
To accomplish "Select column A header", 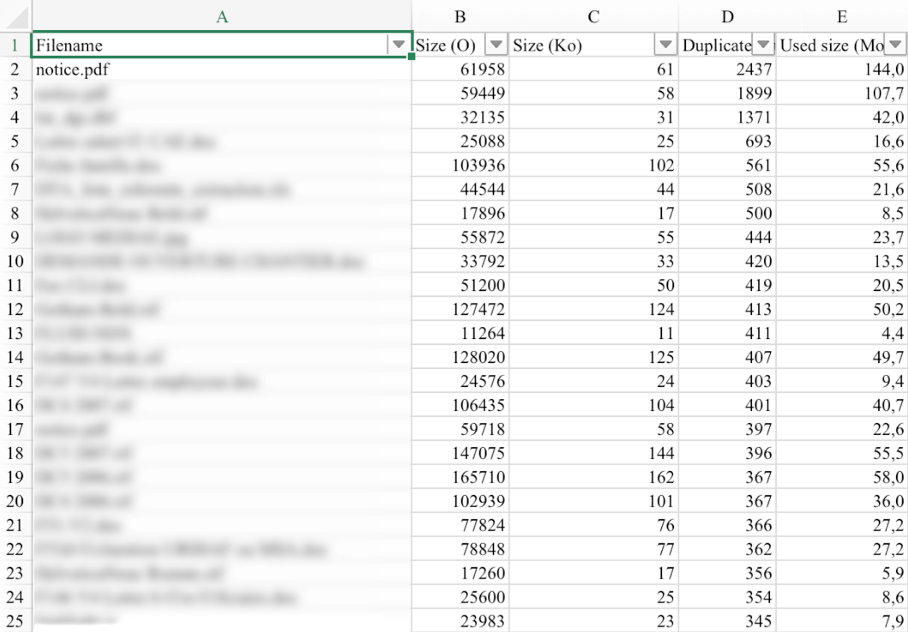I will [x=222, y=16].
